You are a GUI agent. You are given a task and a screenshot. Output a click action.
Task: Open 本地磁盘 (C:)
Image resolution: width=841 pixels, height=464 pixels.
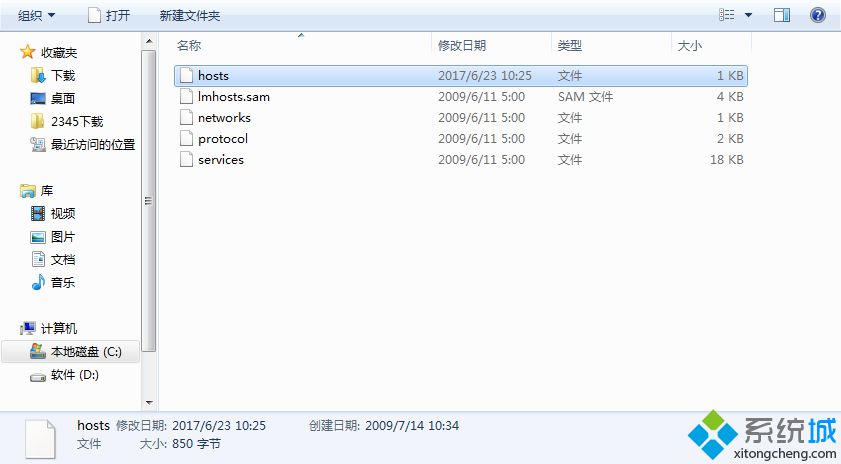86,352
